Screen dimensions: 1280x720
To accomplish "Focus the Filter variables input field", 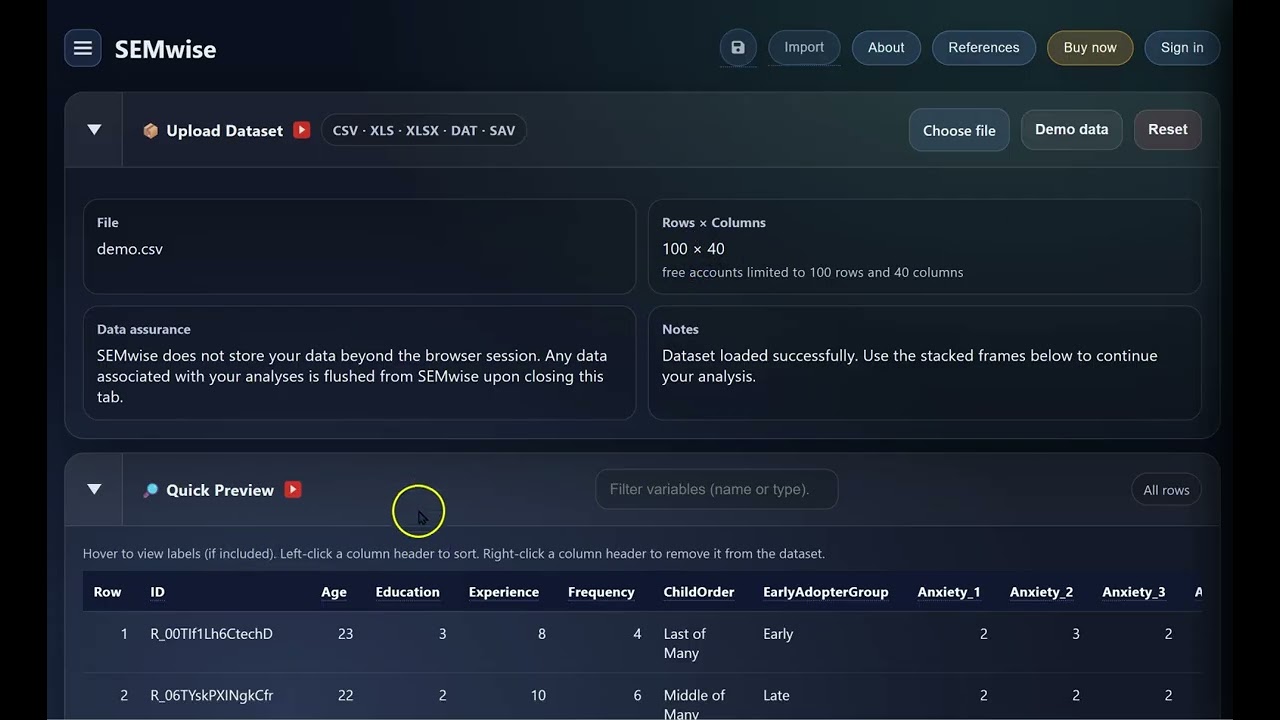I will pos(717,489).
